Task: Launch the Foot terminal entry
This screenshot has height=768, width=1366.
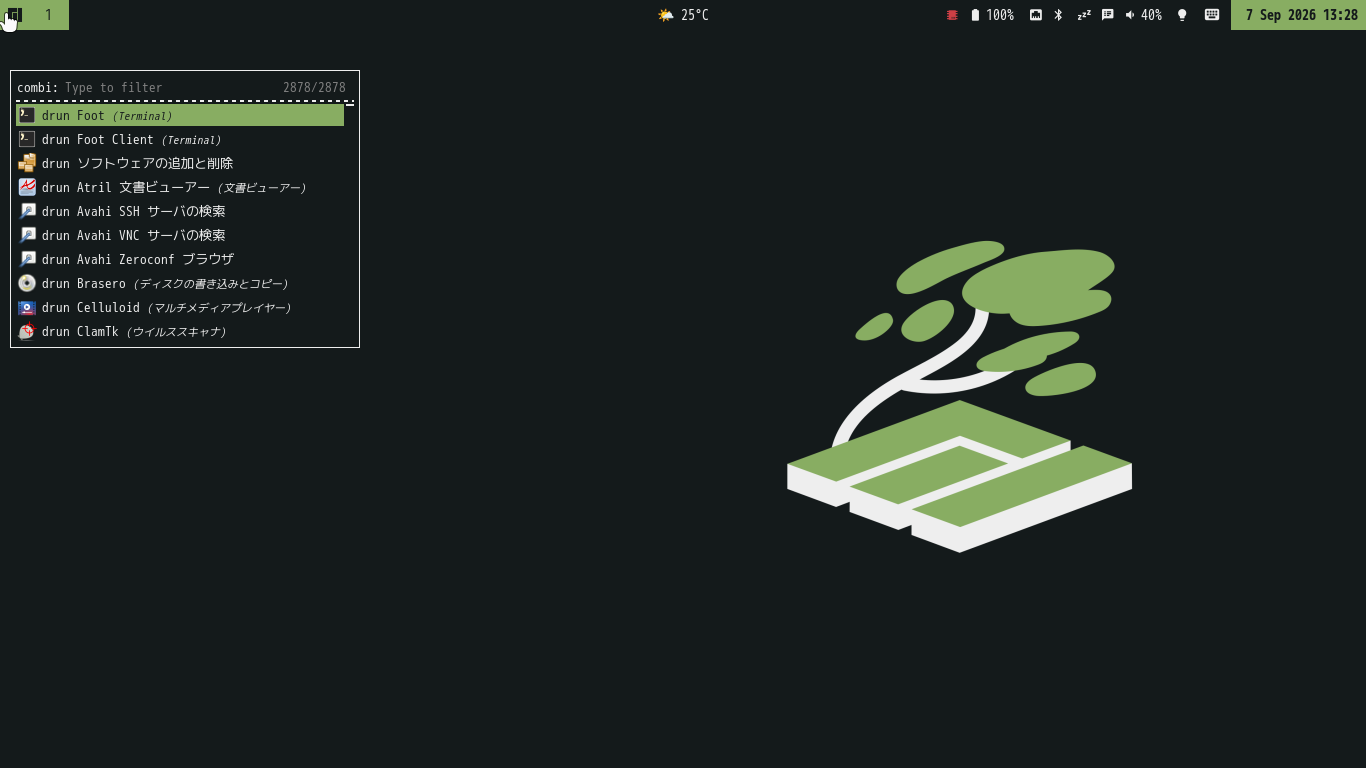Action: click(180, 115)
